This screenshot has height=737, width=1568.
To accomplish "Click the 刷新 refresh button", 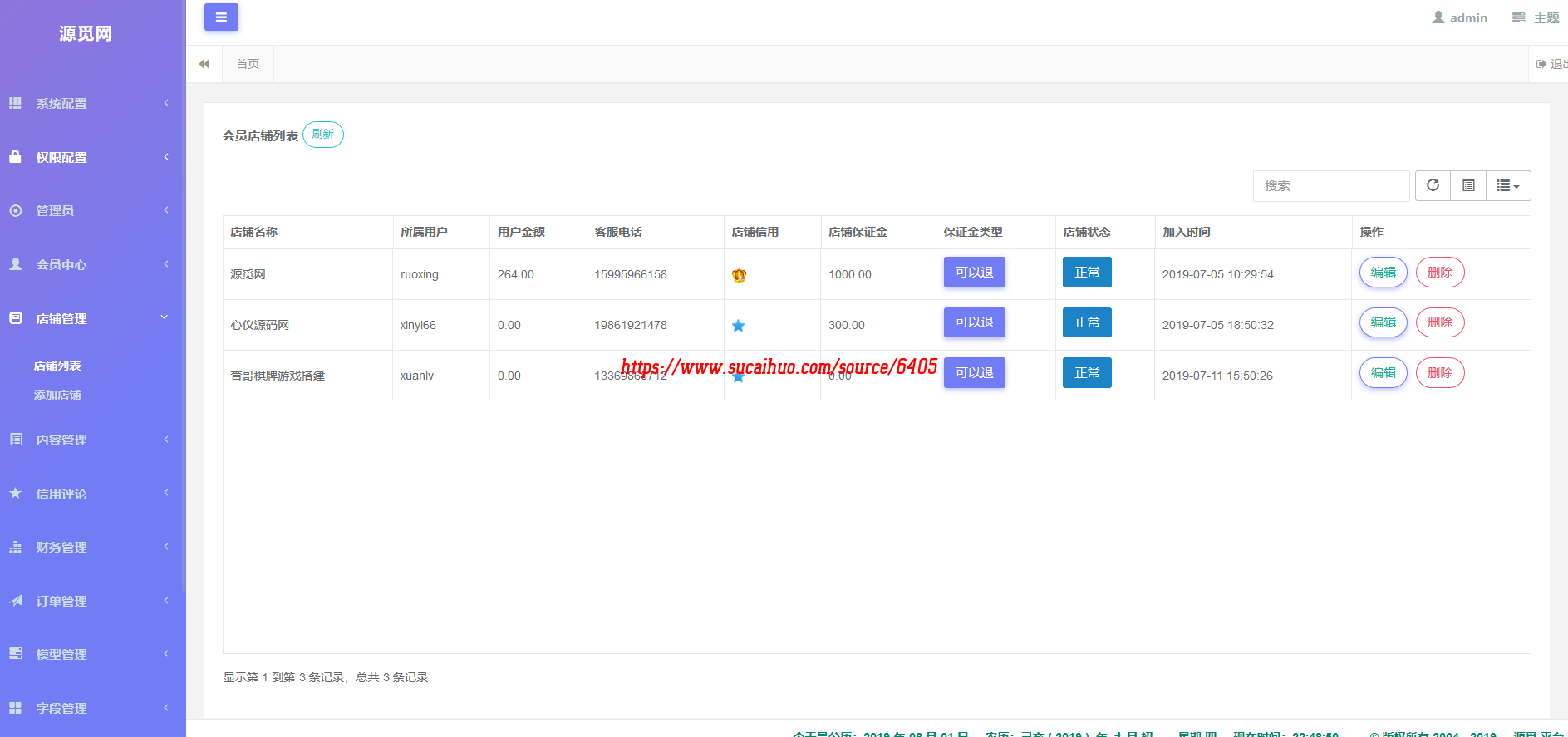I will tap(323, 134).
